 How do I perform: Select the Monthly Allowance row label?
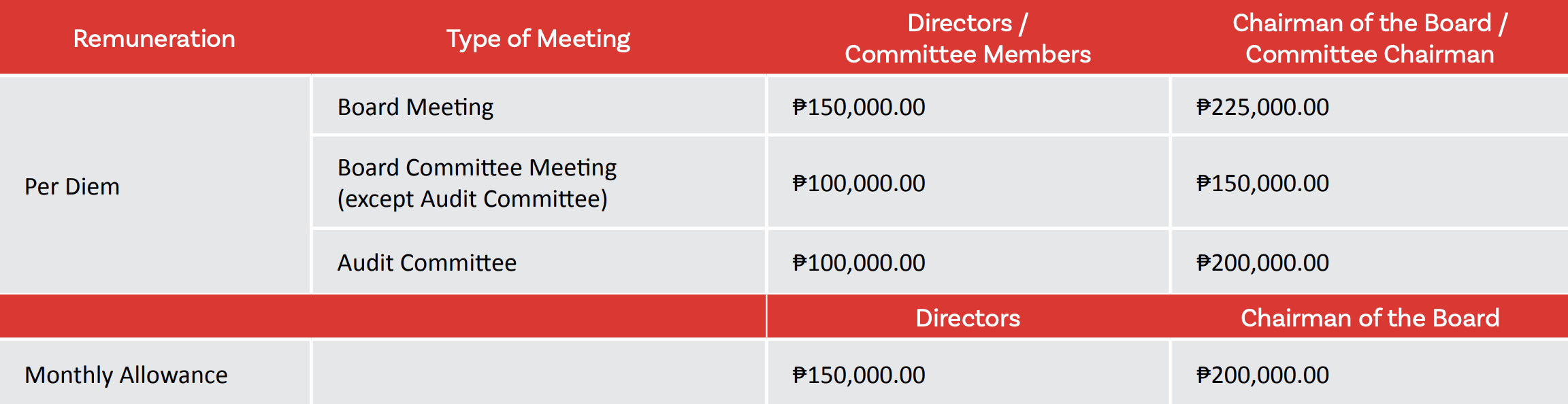[x=126, y=375]
